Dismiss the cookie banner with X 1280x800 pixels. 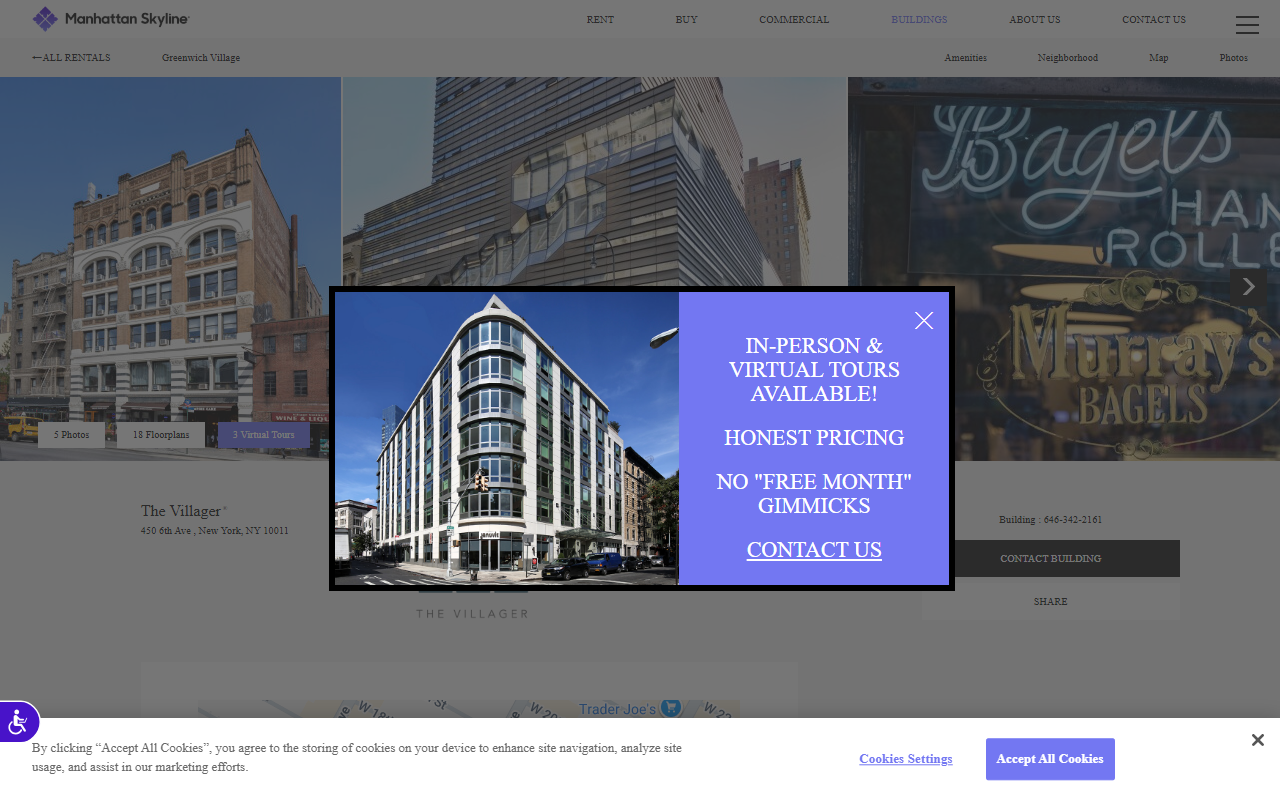point(1258,740)
